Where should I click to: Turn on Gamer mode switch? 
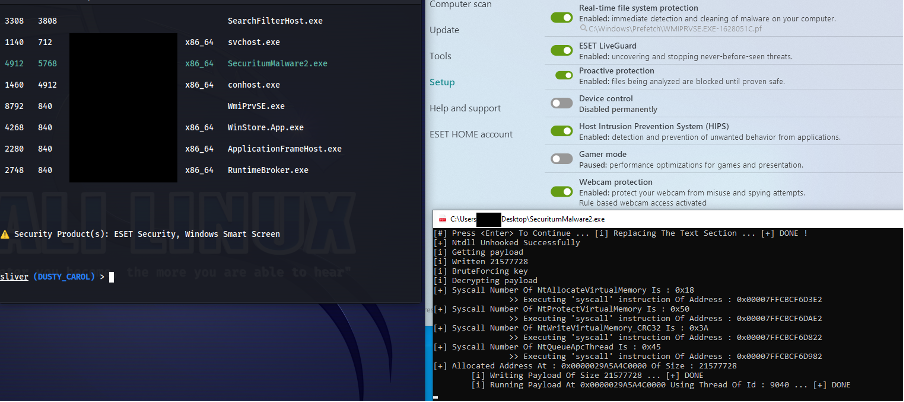click(x=562, y=159)
